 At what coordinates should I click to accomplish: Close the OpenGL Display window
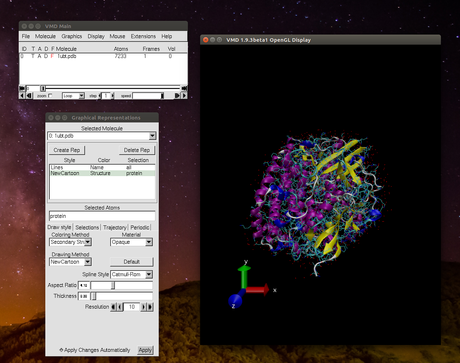pyautogui.click(x=206, y=40)
